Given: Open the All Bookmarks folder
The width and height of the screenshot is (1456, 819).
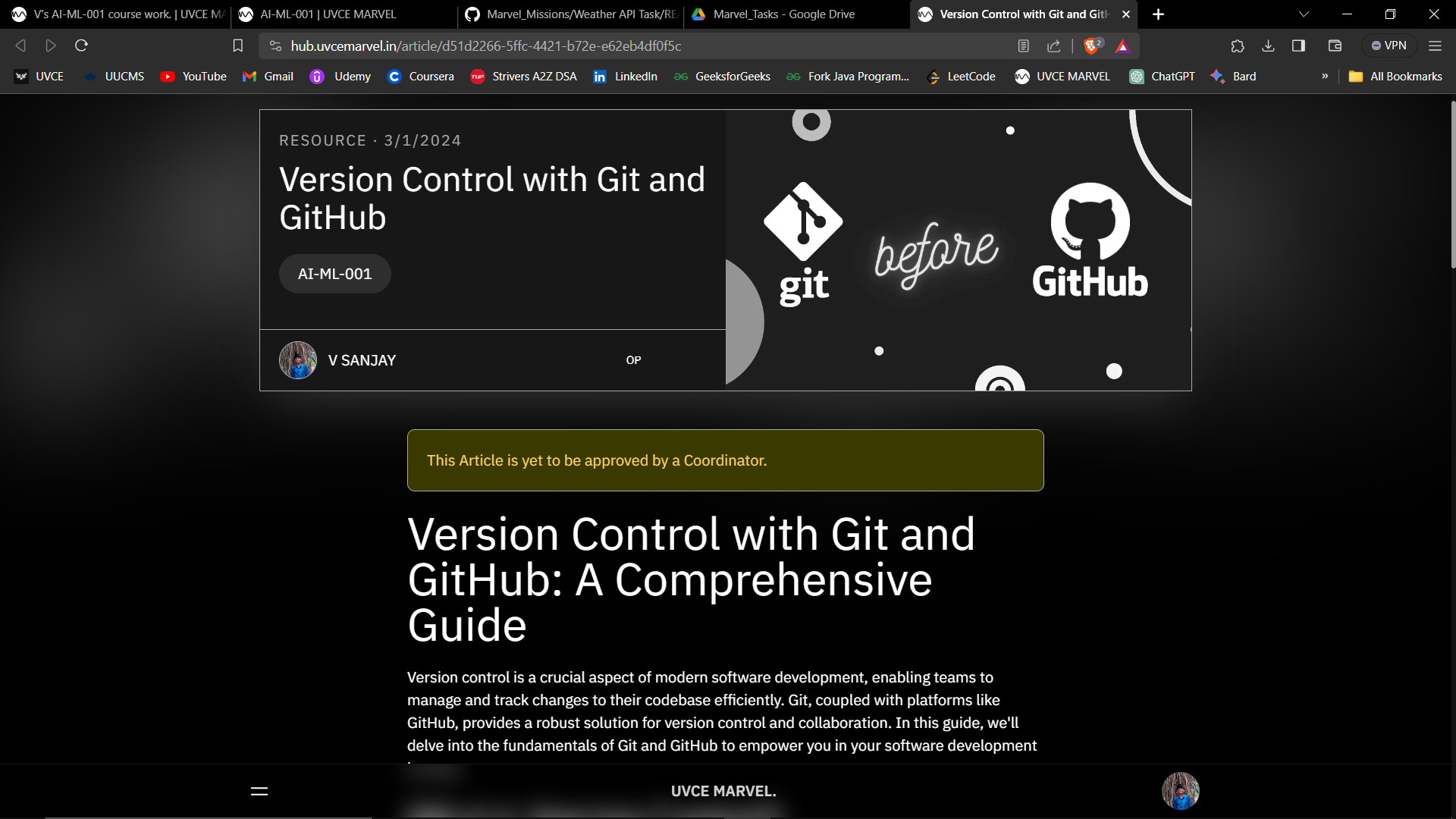Looking at the screenshot, I should pyautogui.click(x=1395, y=77).
